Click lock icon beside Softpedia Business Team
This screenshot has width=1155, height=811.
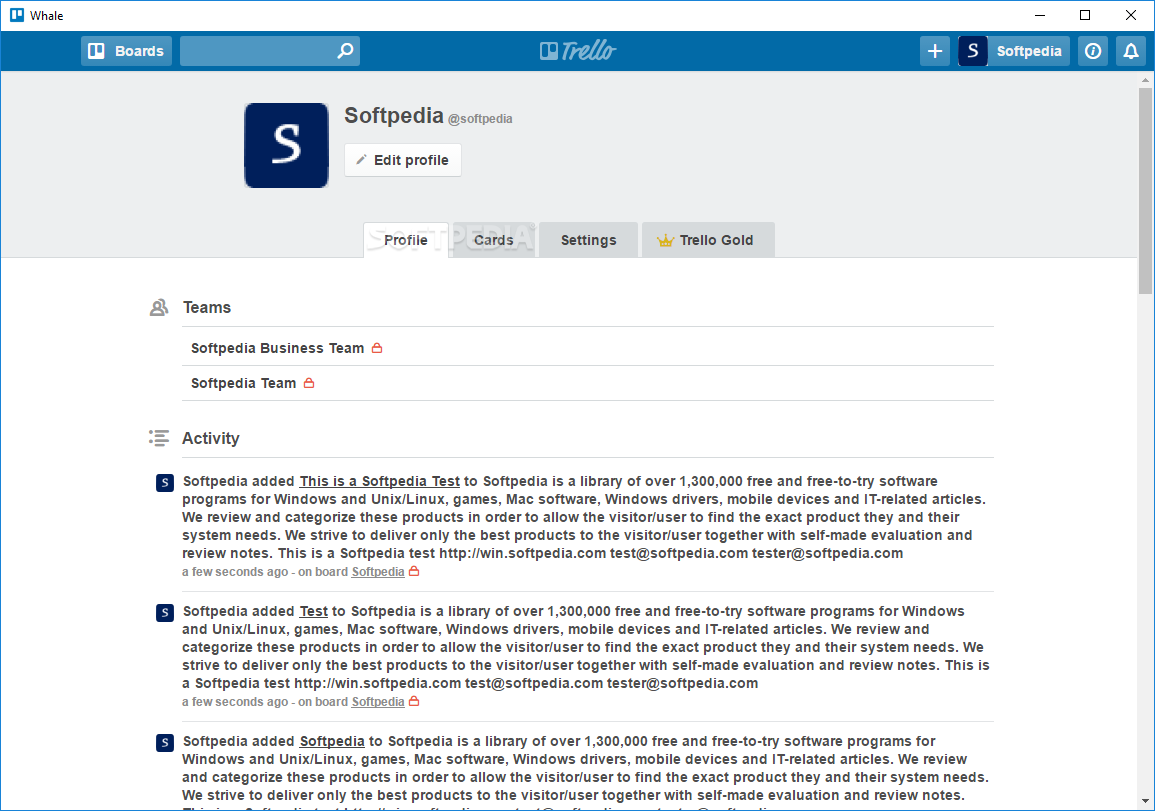(377, 348)
